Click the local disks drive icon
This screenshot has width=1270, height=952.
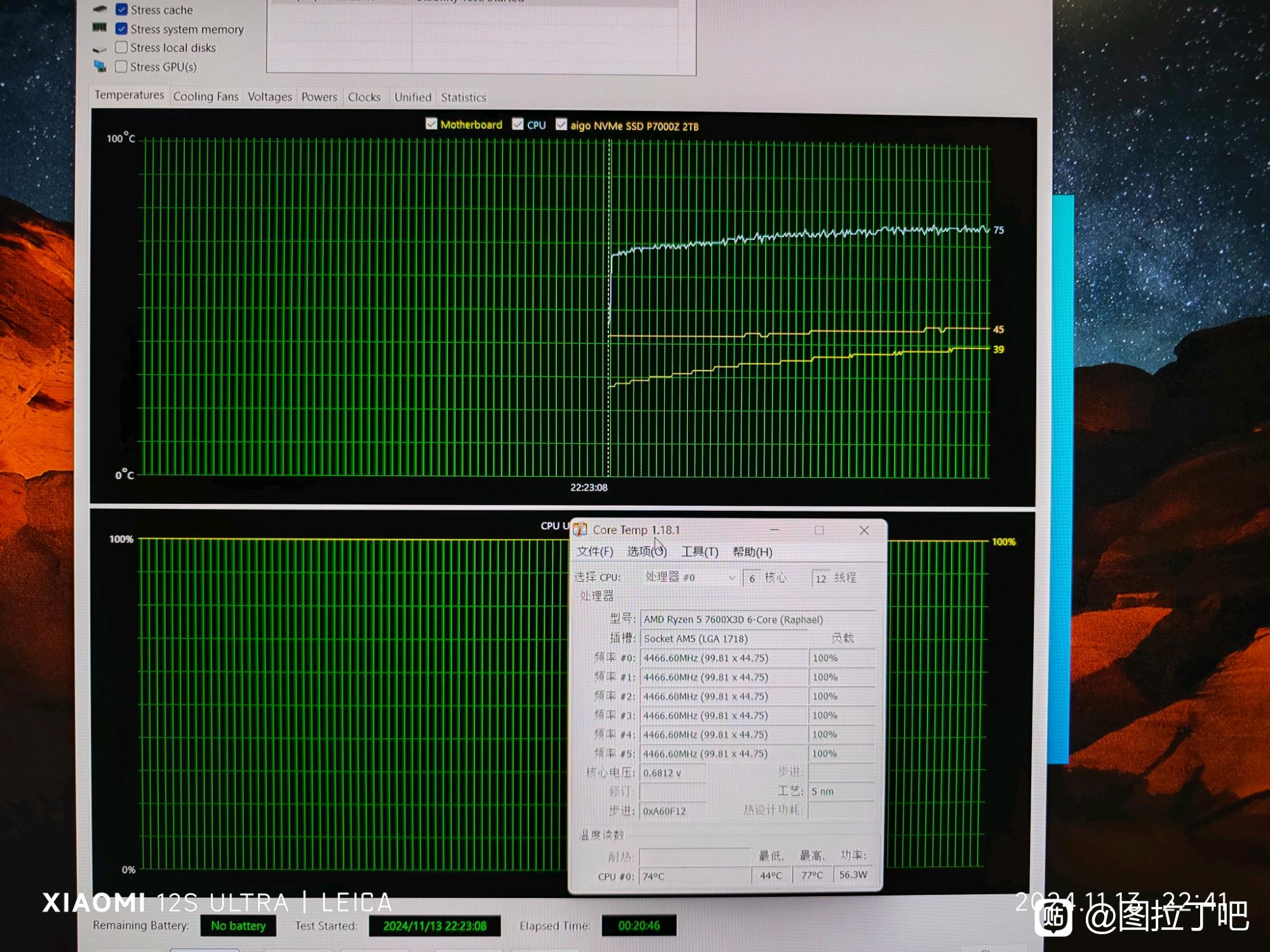point(100,48)
